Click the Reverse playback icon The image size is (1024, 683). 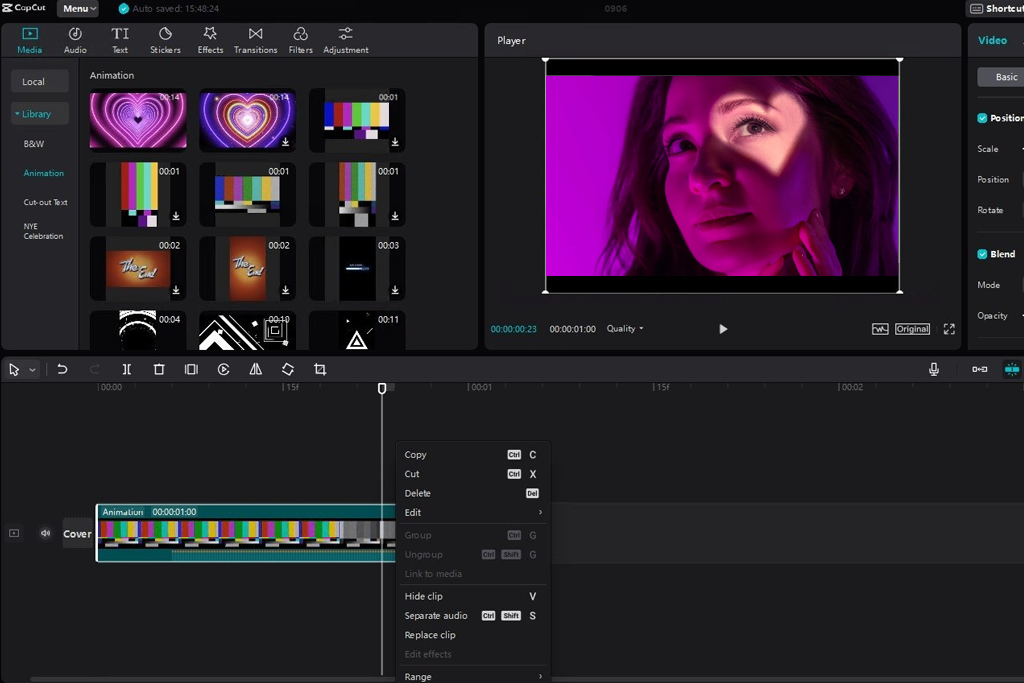point(223,370)
